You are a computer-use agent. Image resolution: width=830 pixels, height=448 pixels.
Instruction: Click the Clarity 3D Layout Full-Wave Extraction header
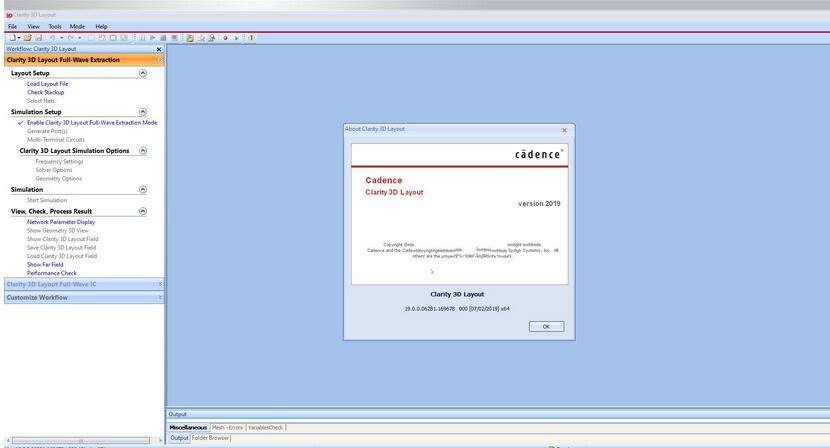pyautogui.click(x=84, y=60)
